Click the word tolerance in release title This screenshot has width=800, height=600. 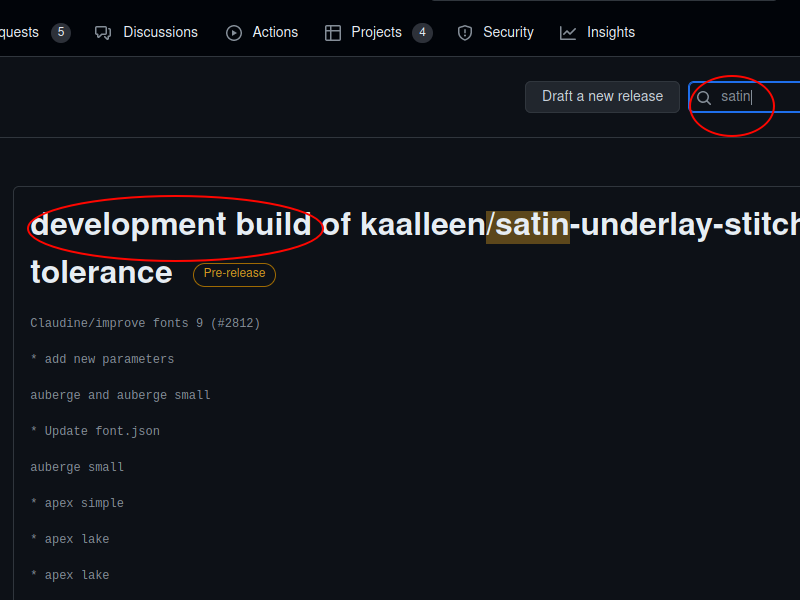coord(102,272)
